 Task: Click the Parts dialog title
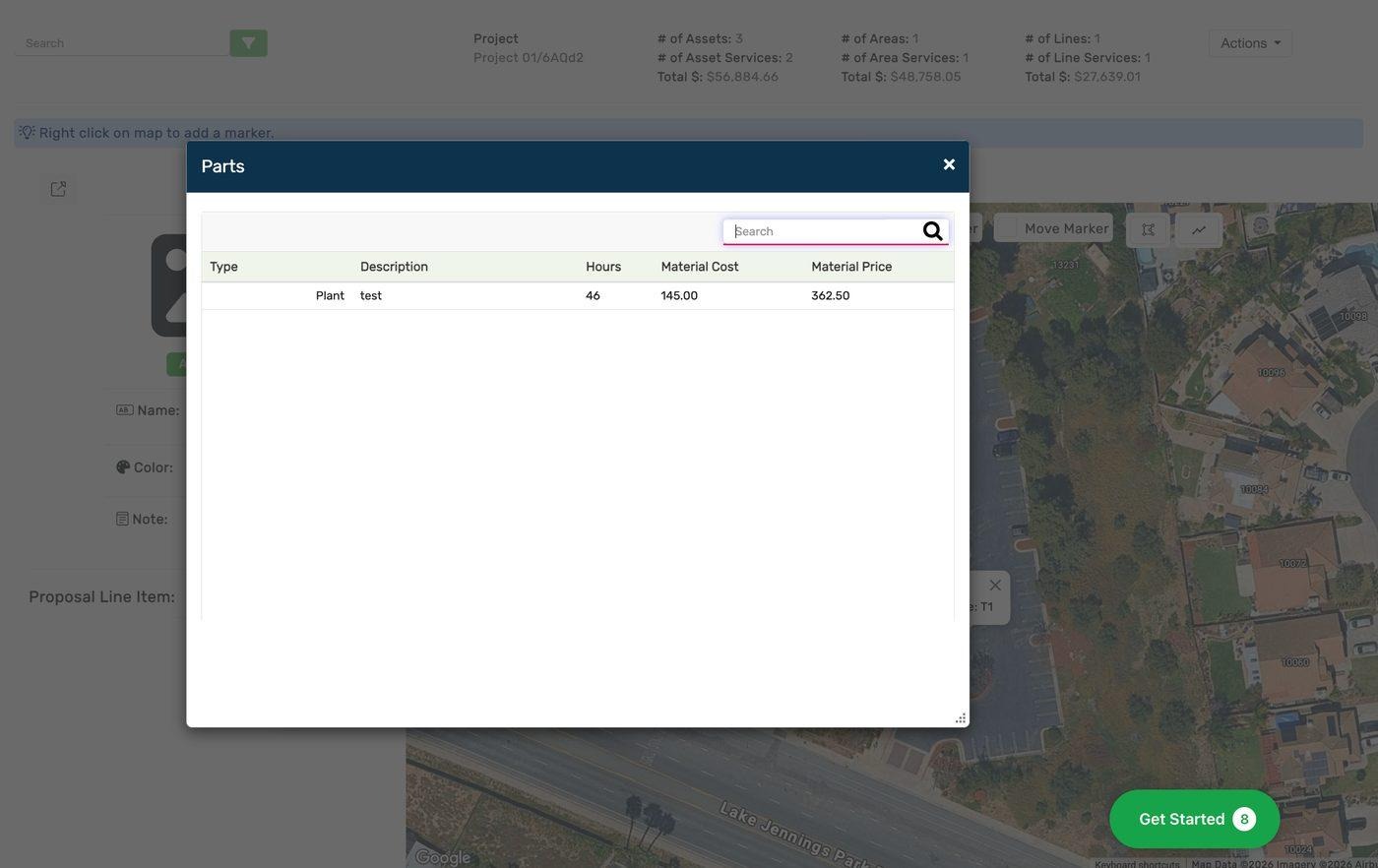(222, 166)
